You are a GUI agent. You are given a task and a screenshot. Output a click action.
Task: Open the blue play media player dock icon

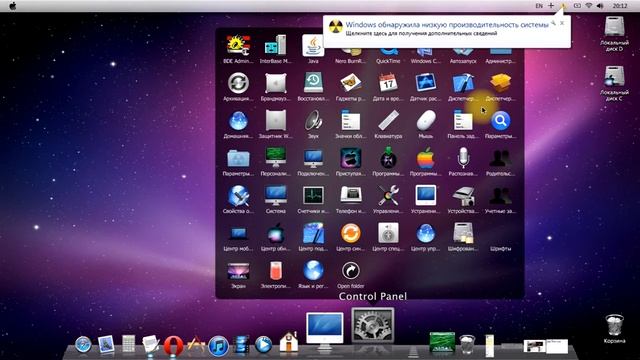[263, 344]
